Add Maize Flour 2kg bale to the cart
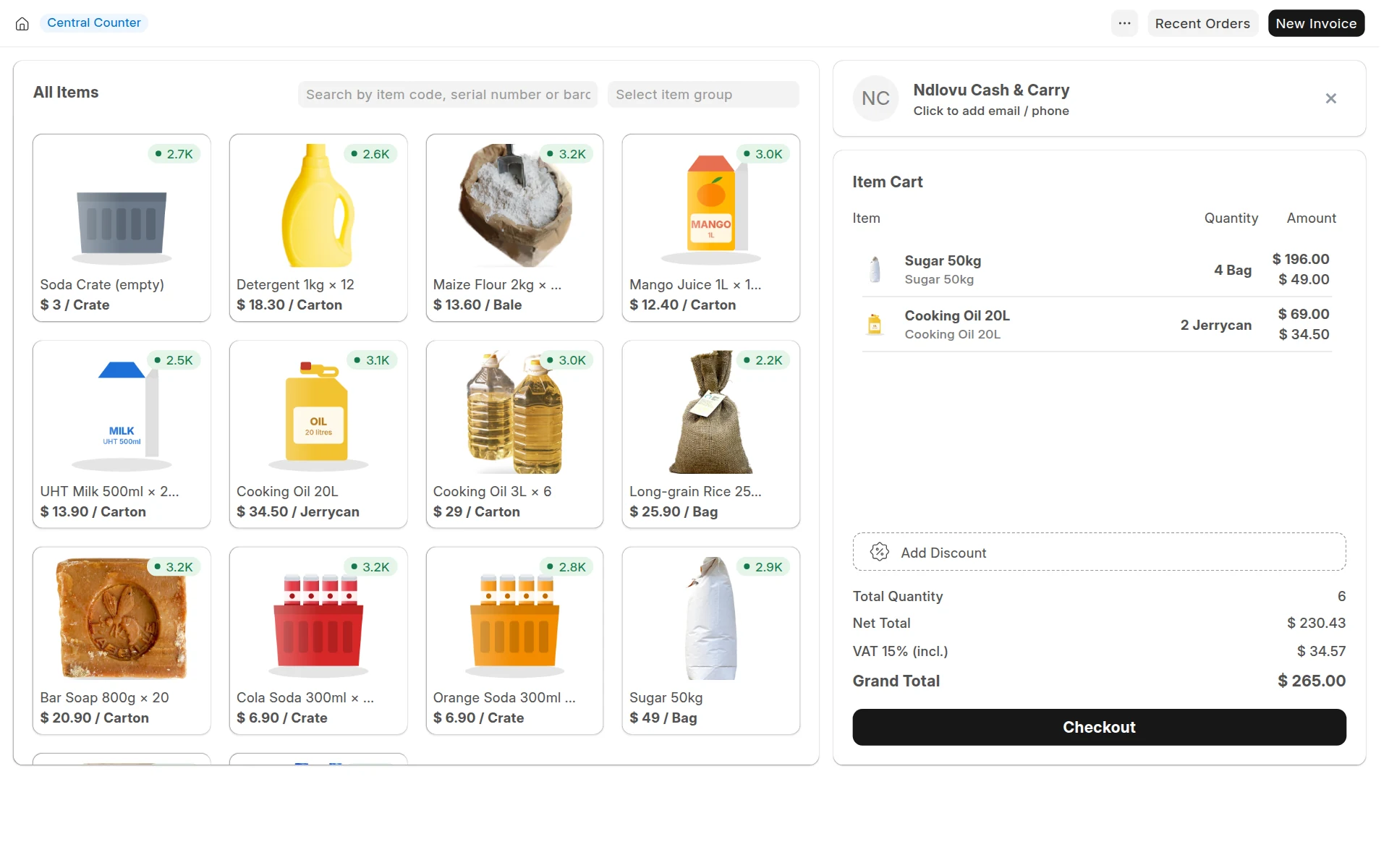This screenshot has height=868, width=1389. click(514, 228)
